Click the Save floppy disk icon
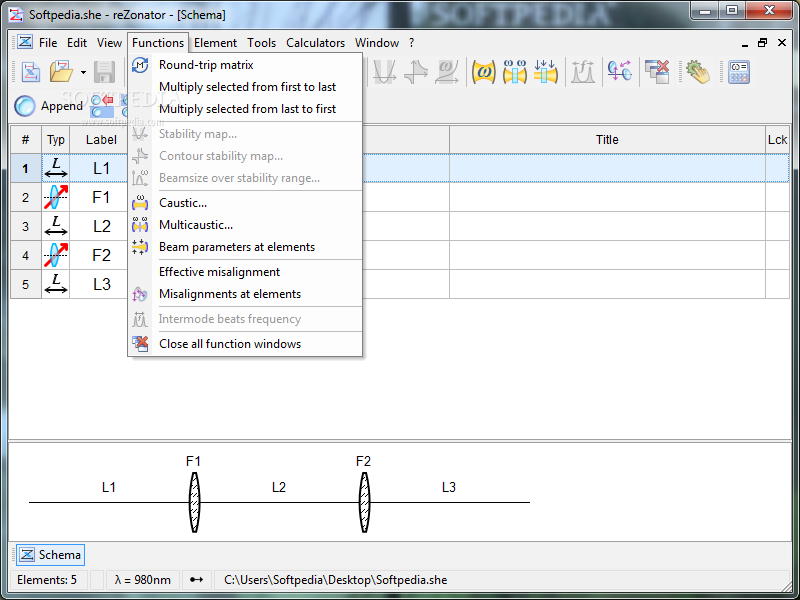Image resolution: width=800 pixels, height=600 pixels. coord(105,72)
